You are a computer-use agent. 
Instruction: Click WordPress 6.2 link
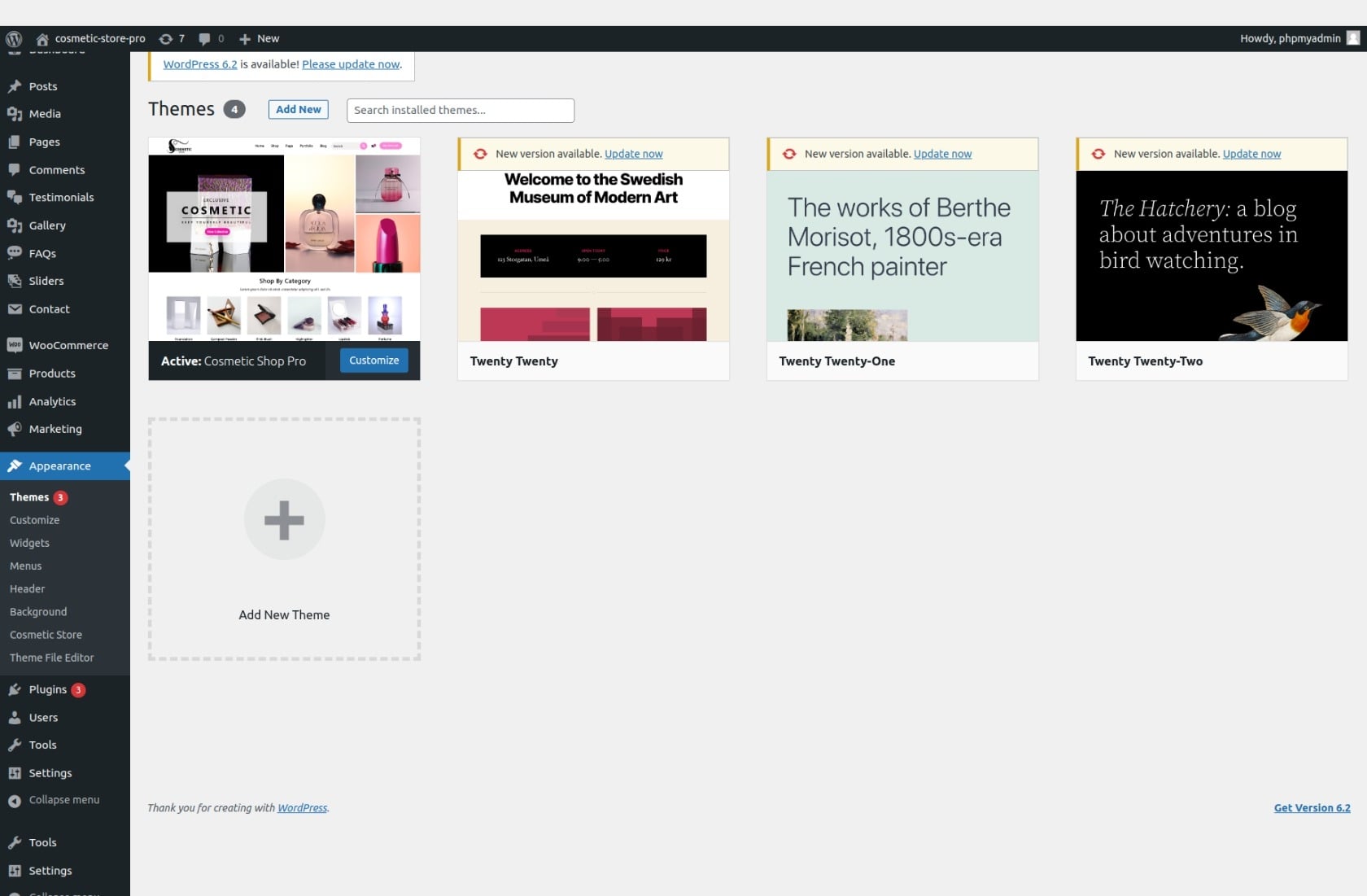pos(200,64)
